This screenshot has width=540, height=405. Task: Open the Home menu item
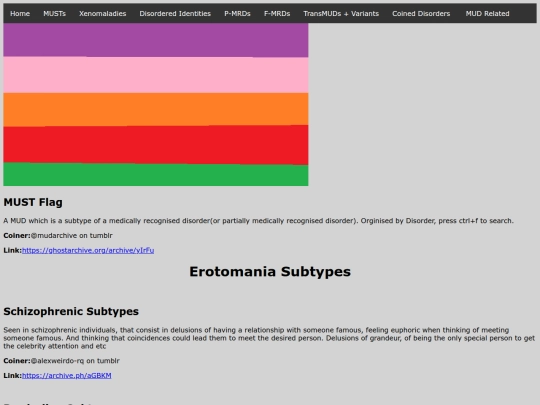pyautogui.click(x=20, y=13)
